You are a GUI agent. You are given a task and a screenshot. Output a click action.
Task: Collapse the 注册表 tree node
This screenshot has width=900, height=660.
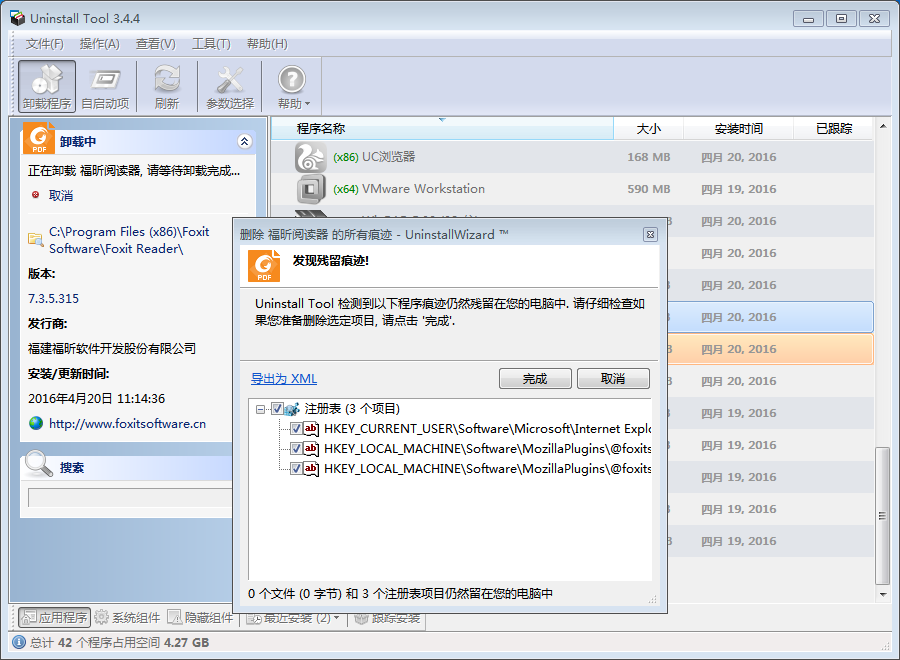pos(261,409)
